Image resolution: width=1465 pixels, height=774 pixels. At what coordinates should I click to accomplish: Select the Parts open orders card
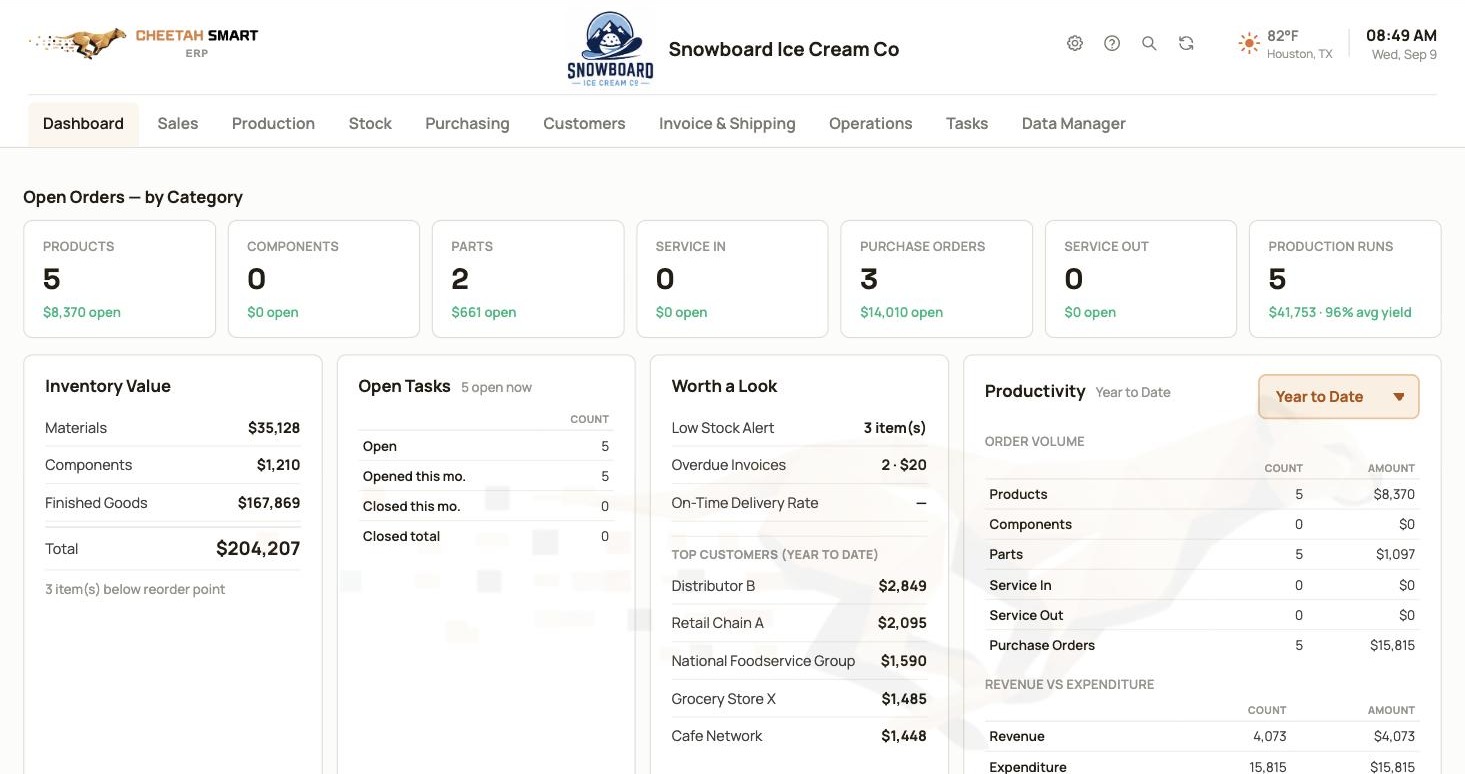coord(528,279)
